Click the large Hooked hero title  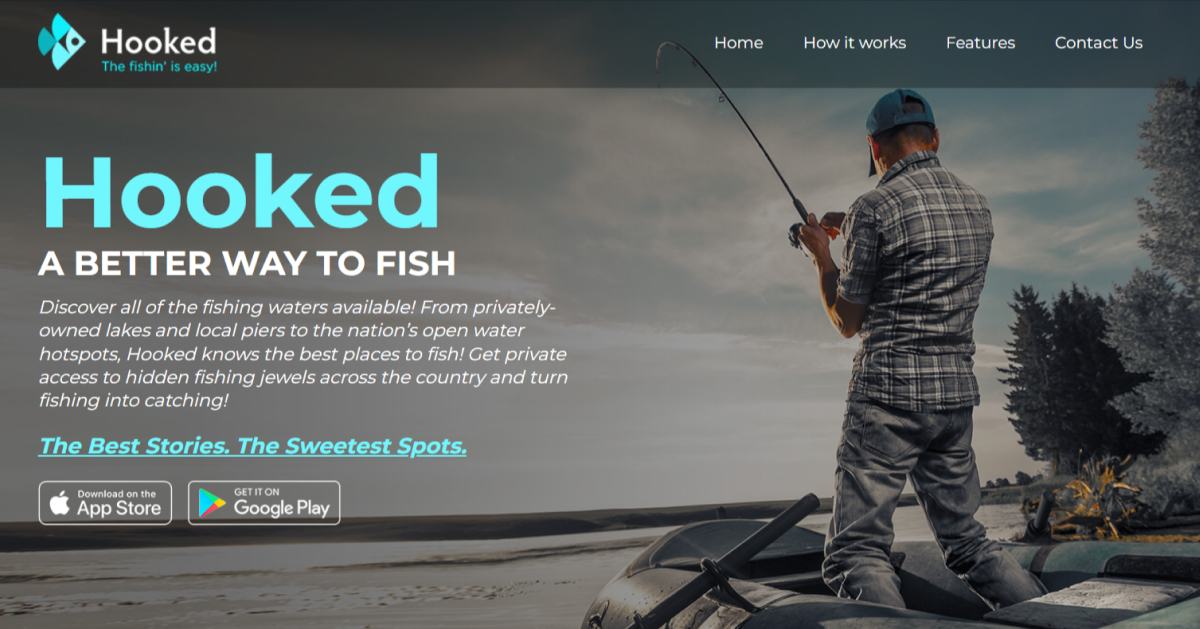click(x=240, y=192)
